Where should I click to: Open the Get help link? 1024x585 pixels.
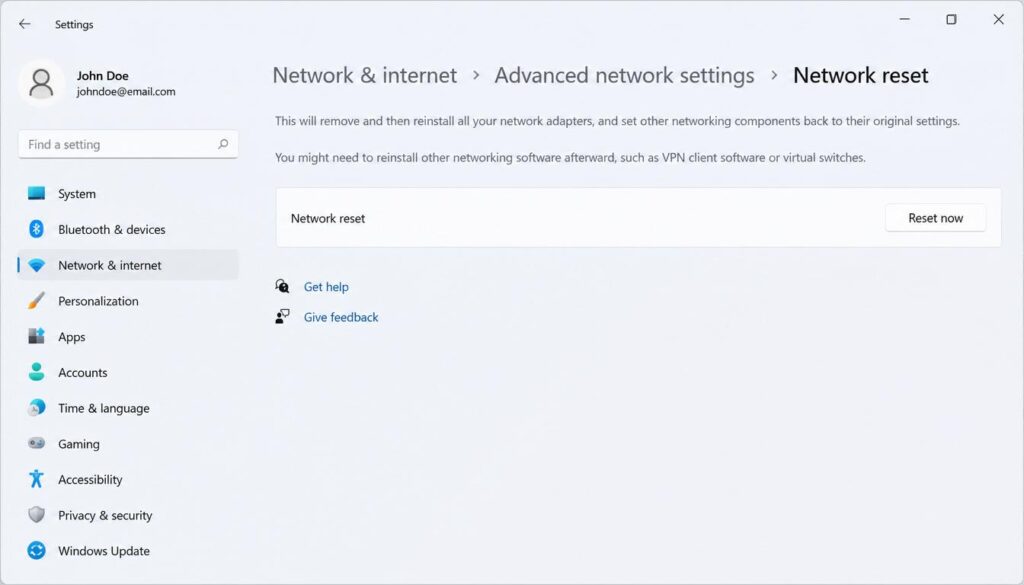(x=326, y=287)
